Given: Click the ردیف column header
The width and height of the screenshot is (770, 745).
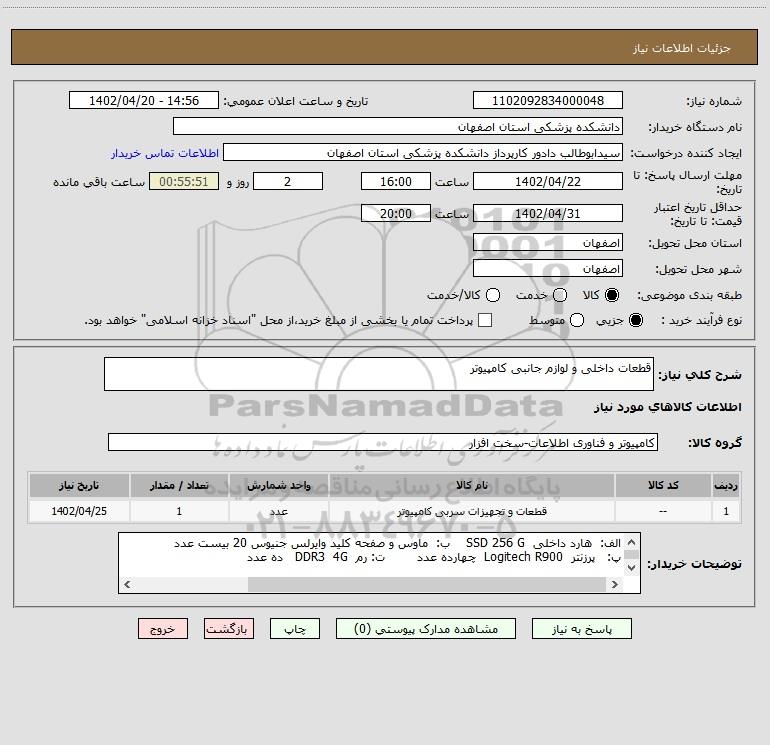Looking at the screenshot, I should pyautogui.click(x=726, y=485).
